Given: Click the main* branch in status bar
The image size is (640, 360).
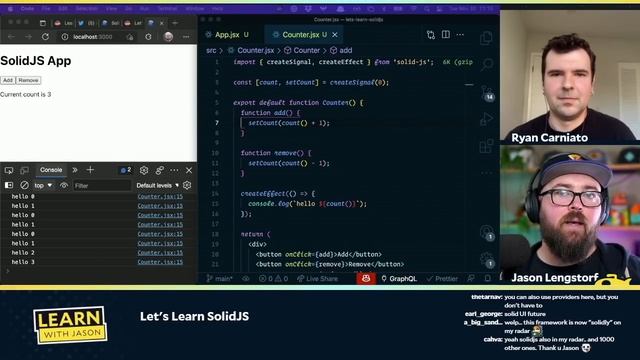Looking at the screenshot, I should 220,279.
